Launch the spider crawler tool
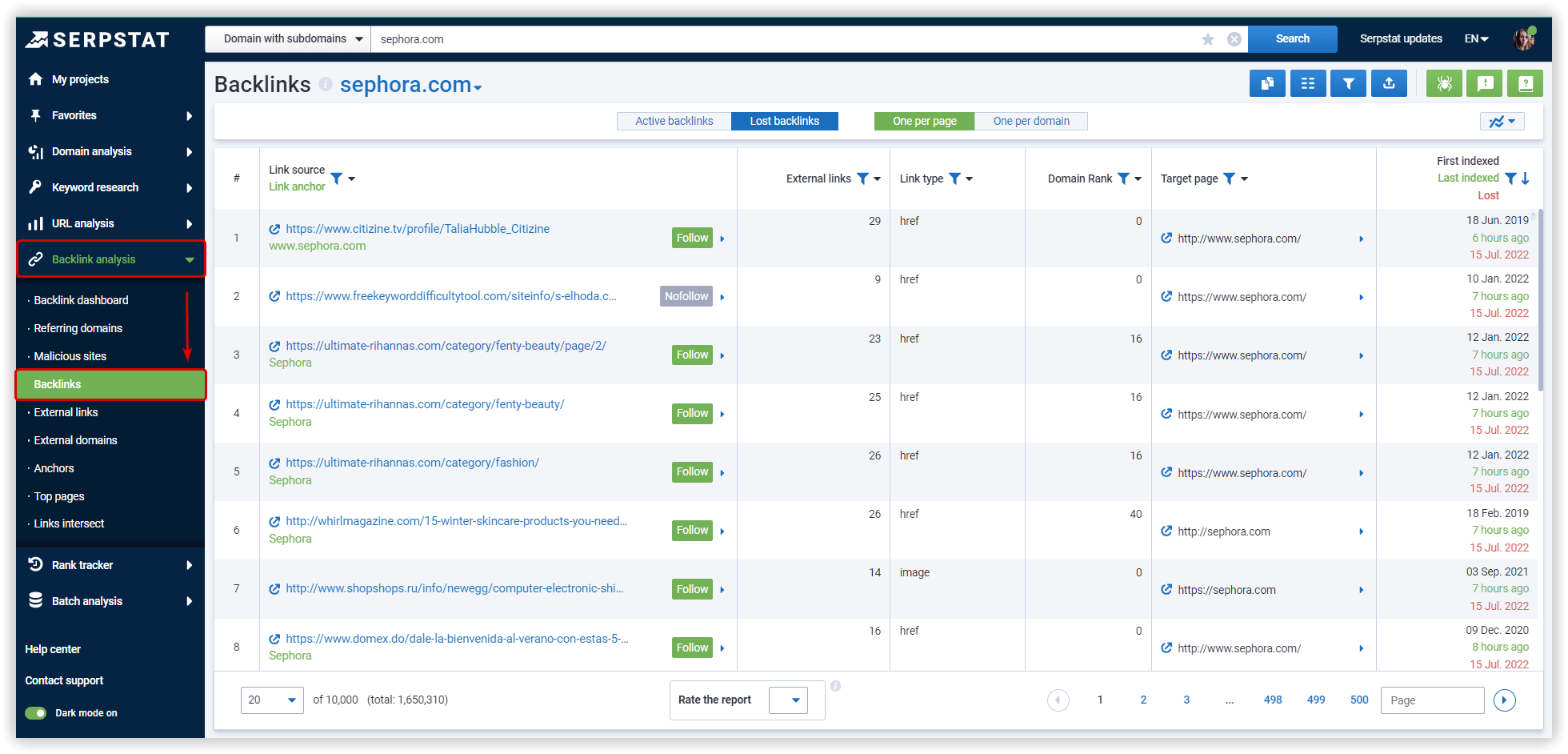Viewport: 1568px width, 754px height. pos(1444,83)
